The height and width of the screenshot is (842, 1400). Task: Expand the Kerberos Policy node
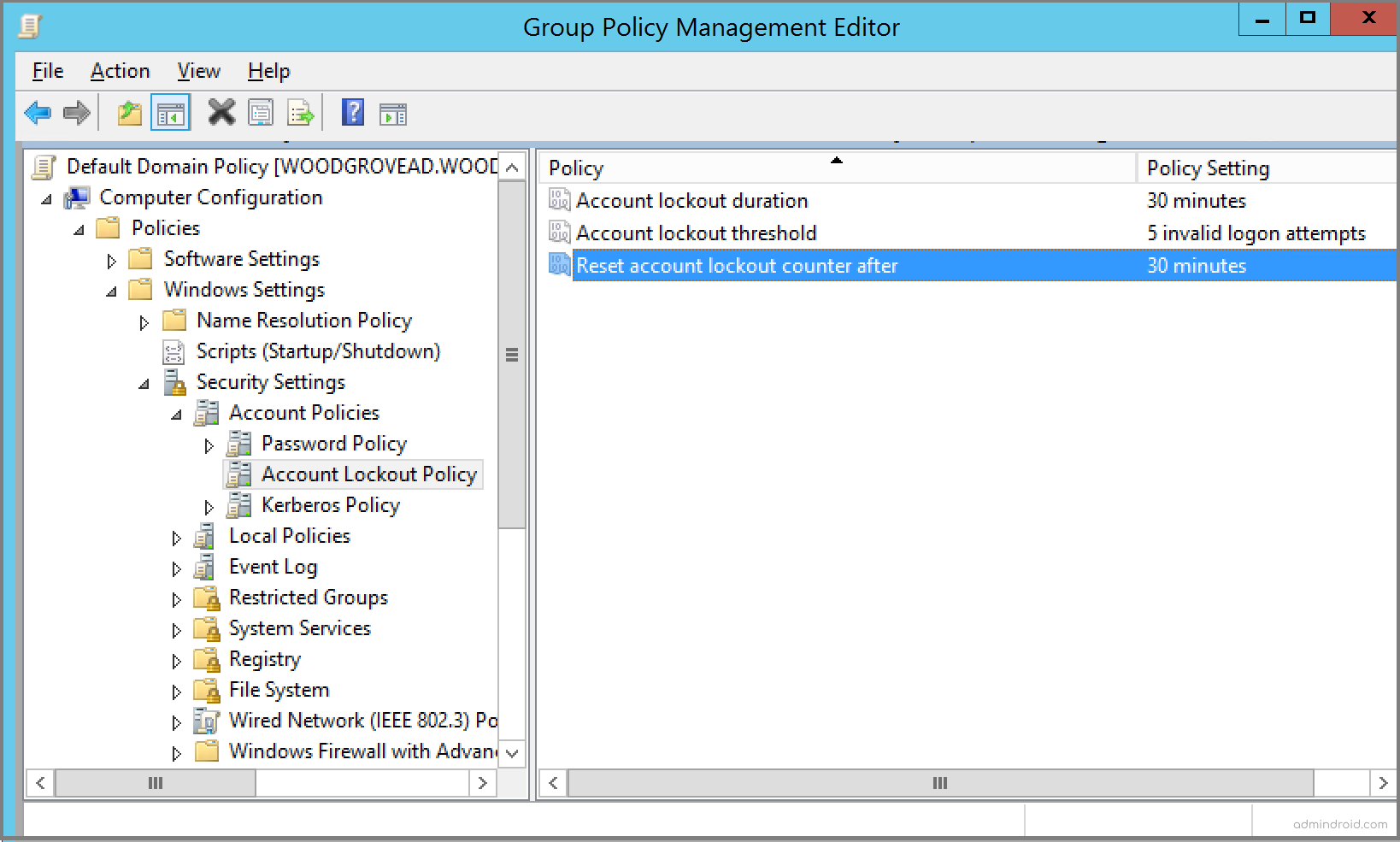209,505
